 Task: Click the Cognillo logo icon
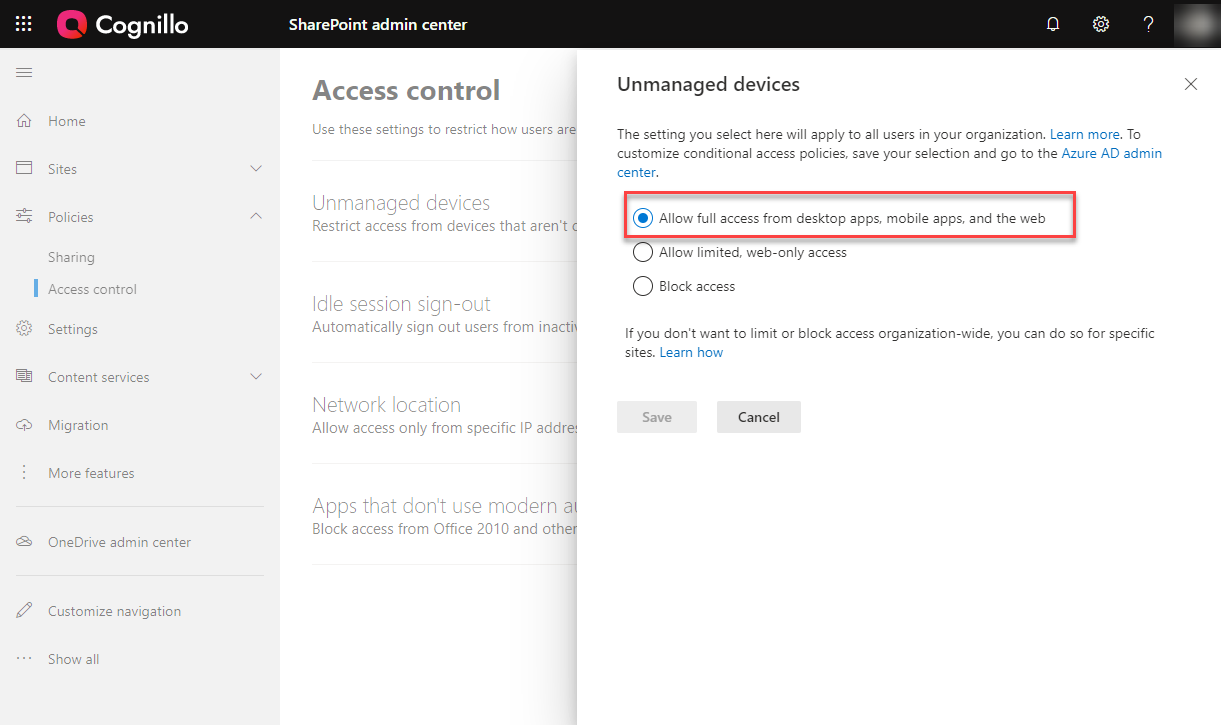(x=72, y=24)
